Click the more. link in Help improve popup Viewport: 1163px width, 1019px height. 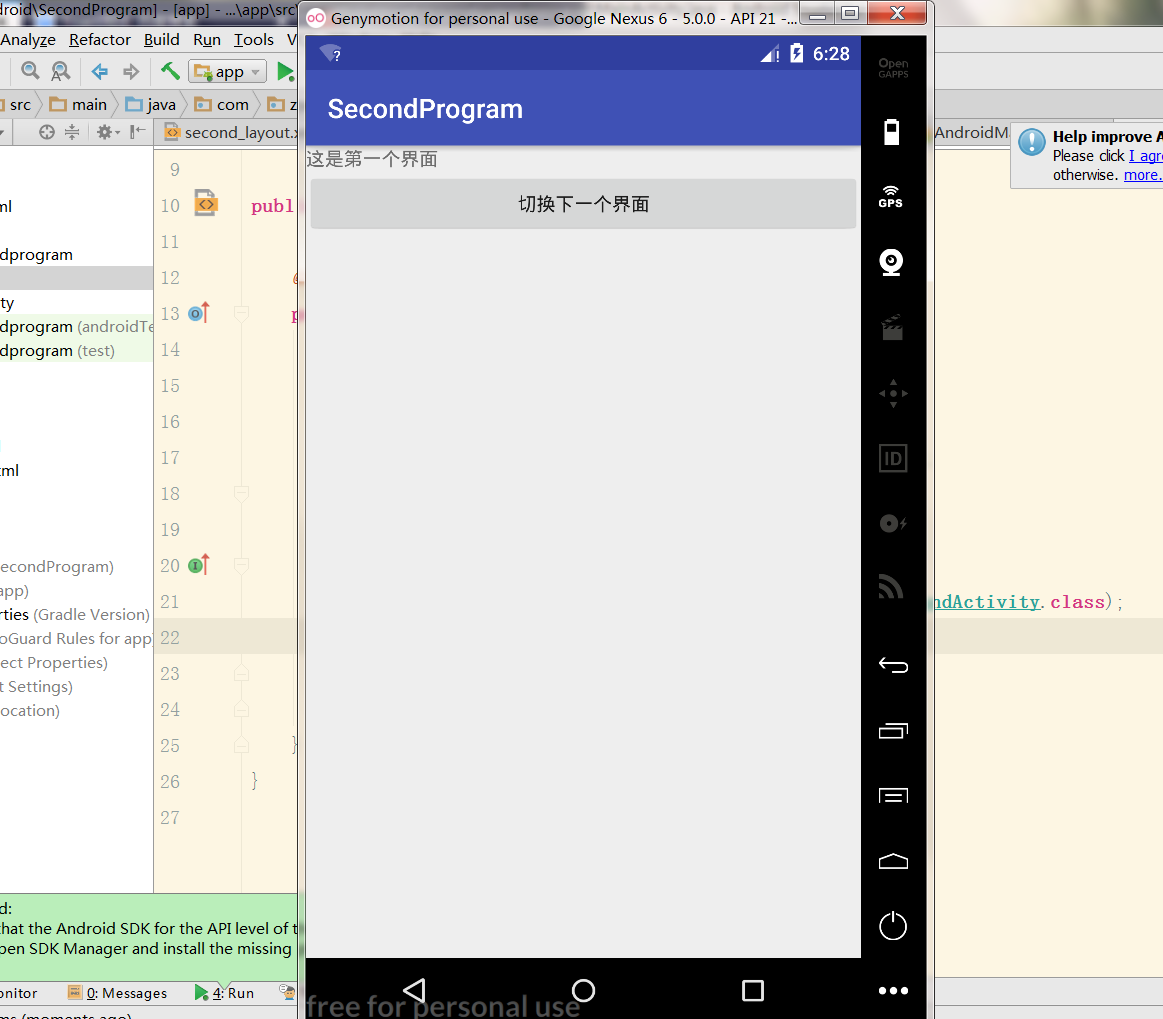coord(1142,175)
